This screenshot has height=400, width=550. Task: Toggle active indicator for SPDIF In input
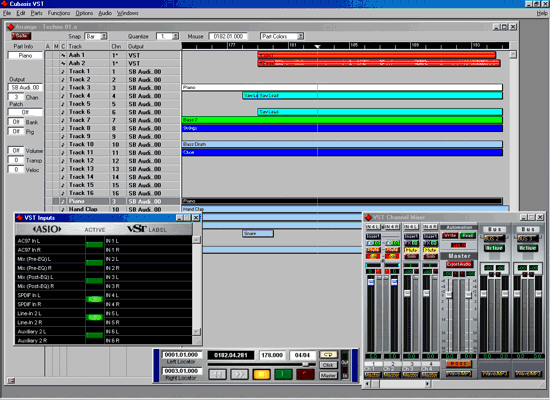[94, 299]
